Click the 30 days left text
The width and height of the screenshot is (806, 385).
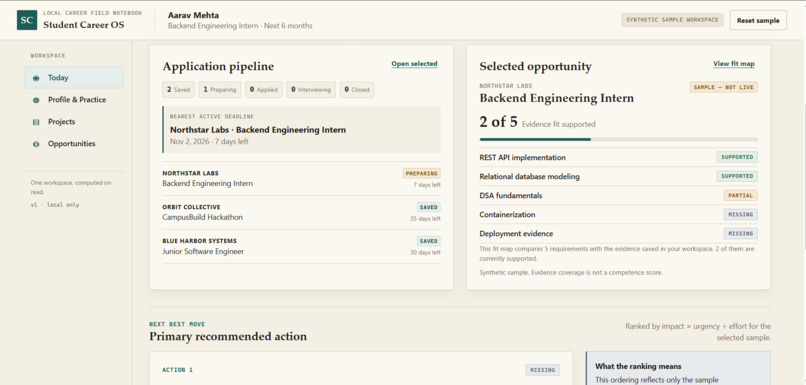tap(425, 252)
